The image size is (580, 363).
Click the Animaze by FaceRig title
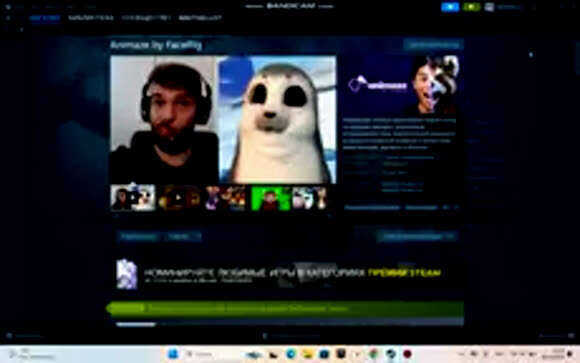[156, 45]
